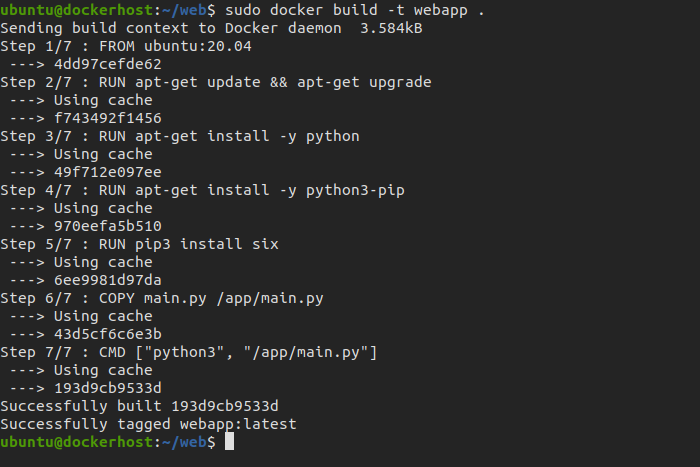This screenshot has width=700, height=467.
Task: Click the layer hash 970eefa5b510
Action: (108, 226)
